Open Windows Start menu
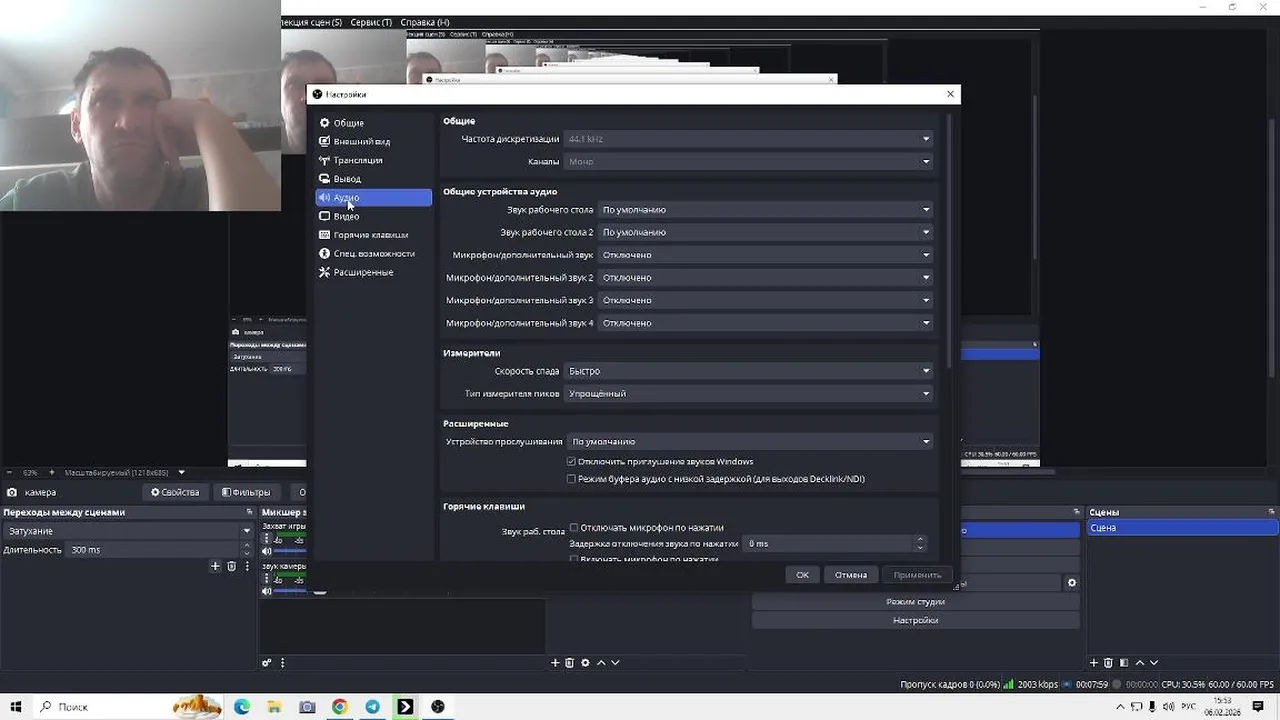 point(16,707)
